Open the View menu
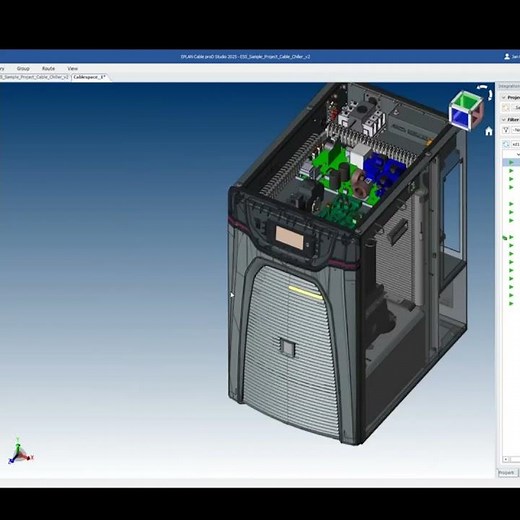 tap(72, 68)
